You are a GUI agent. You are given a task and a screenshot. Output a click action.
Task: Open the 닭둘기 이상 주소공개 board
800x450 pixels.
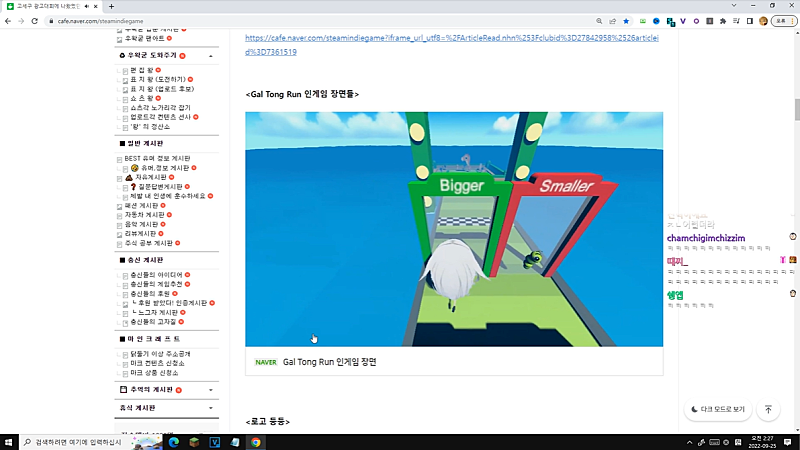click(160, 354)
